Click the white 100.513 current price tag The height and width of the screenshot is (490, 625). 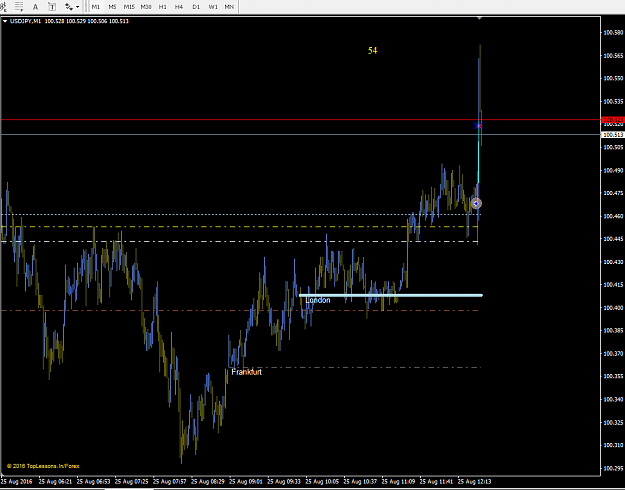point(613,135)
